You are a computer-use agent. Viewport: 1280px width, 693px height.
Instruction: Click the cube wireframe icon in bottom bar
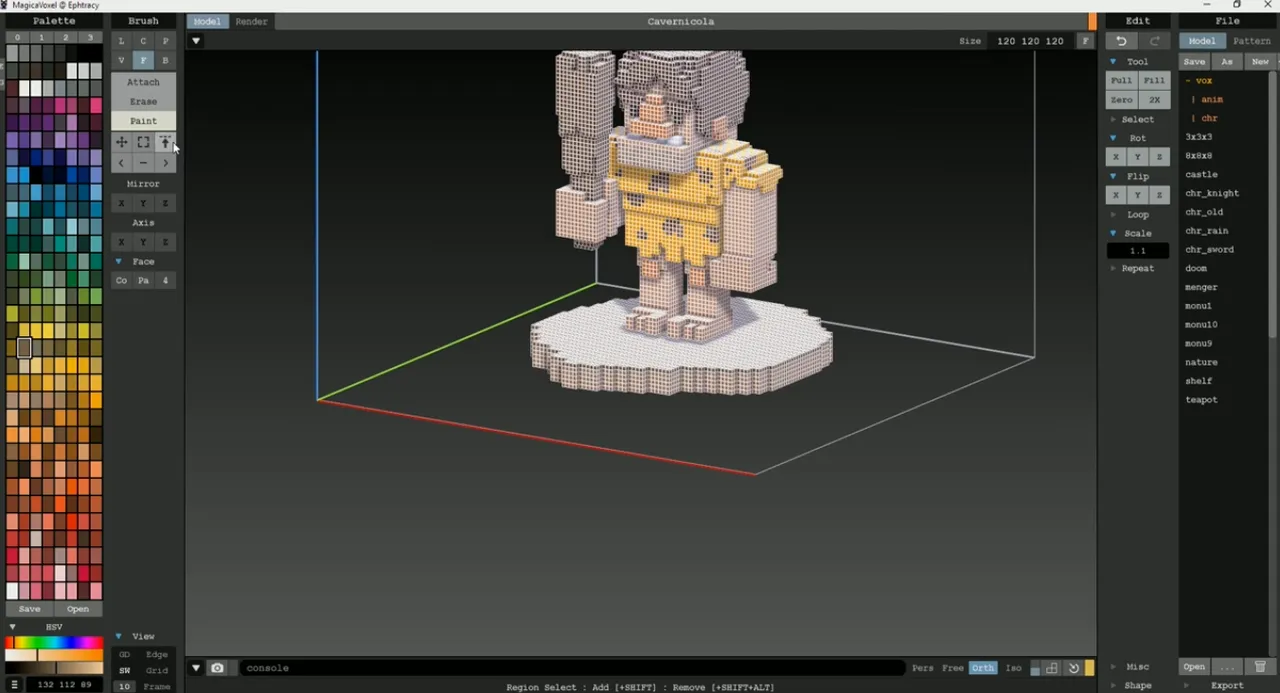click(1052, 668)
